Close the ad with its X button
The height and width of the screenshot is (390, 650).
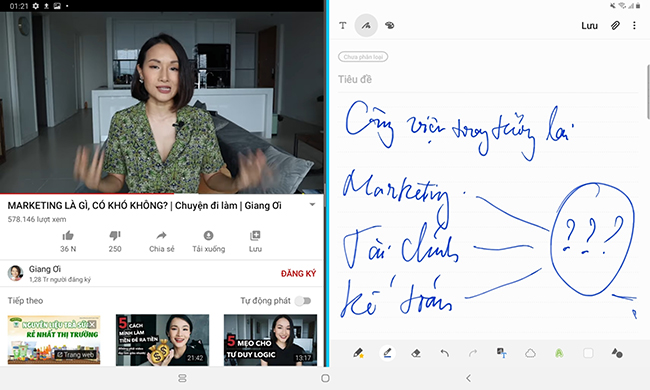tap(92, 324)
